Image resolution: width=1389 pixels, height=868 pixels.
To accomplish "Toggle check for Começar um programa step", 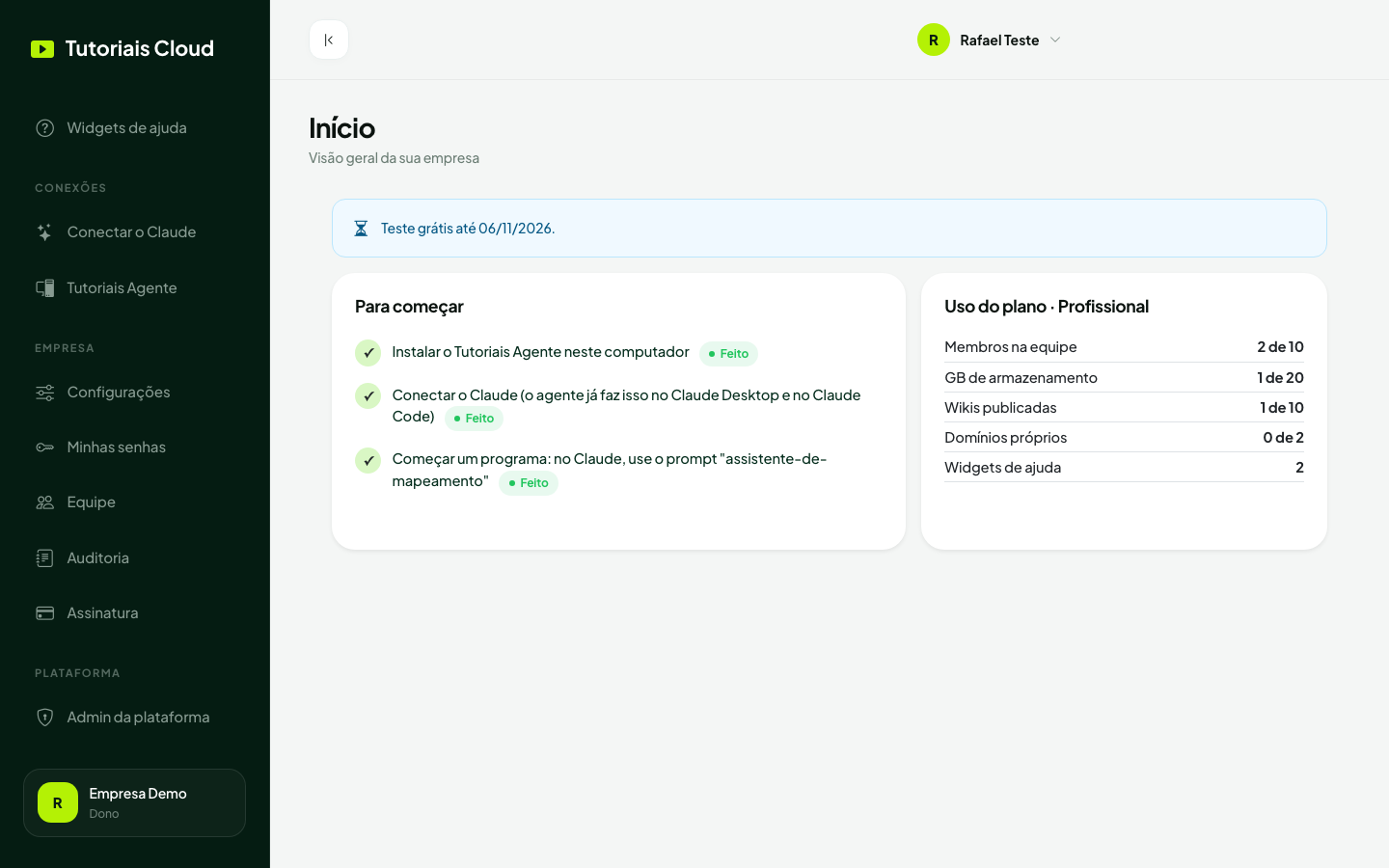I will [368, 461].
